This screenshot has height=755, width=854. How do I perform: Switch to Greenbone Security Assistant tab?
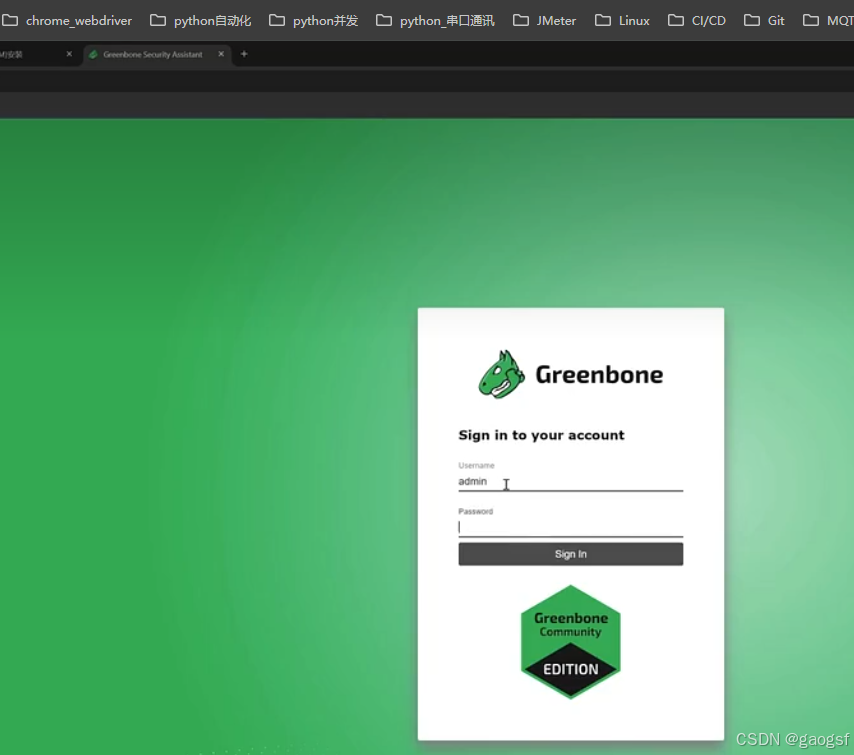click(x=152, y=54)
